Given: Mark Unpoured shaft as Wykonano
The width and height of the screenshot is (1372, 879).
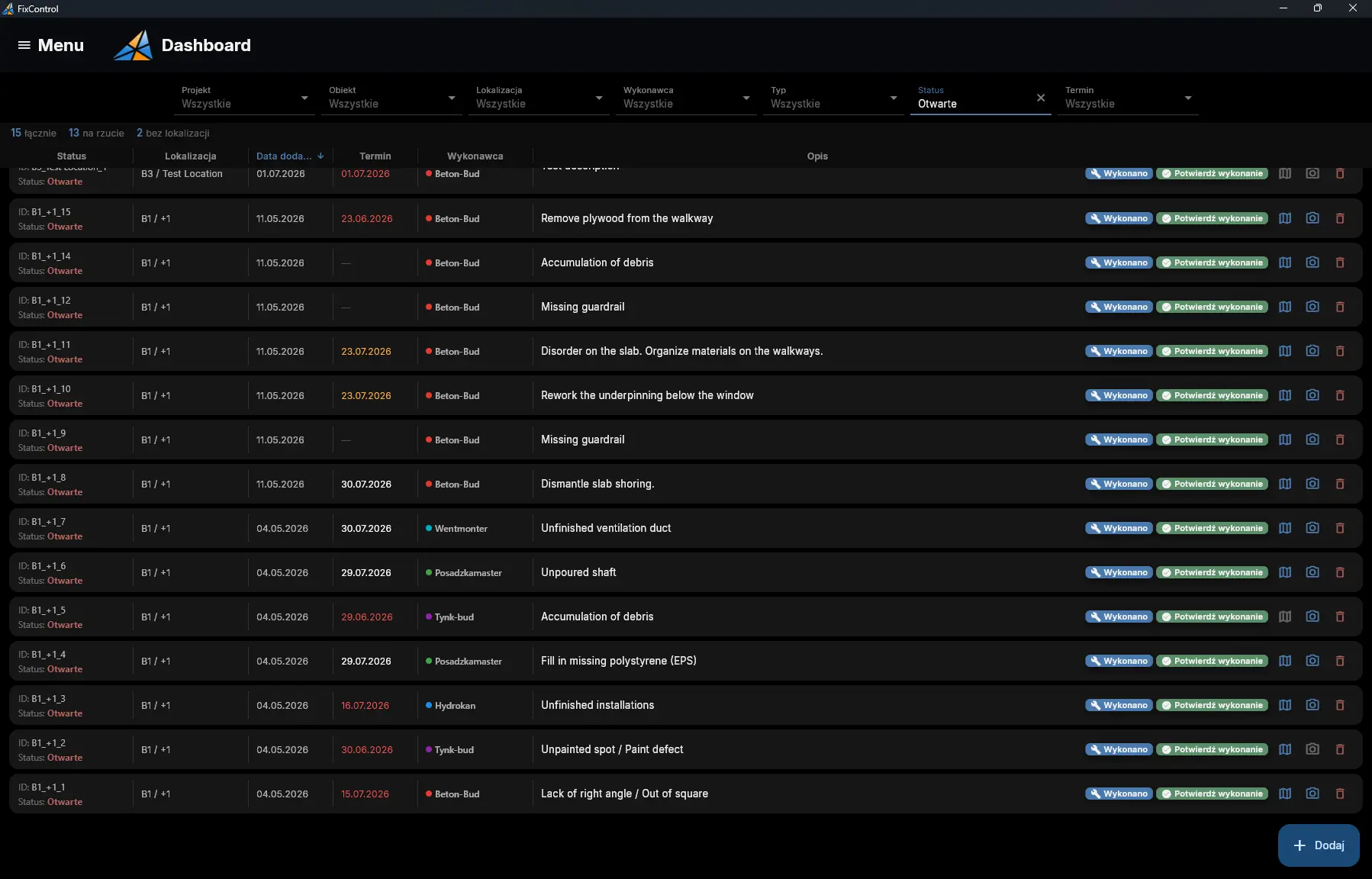Looking at the screenshot, I should click(1119, 572).
